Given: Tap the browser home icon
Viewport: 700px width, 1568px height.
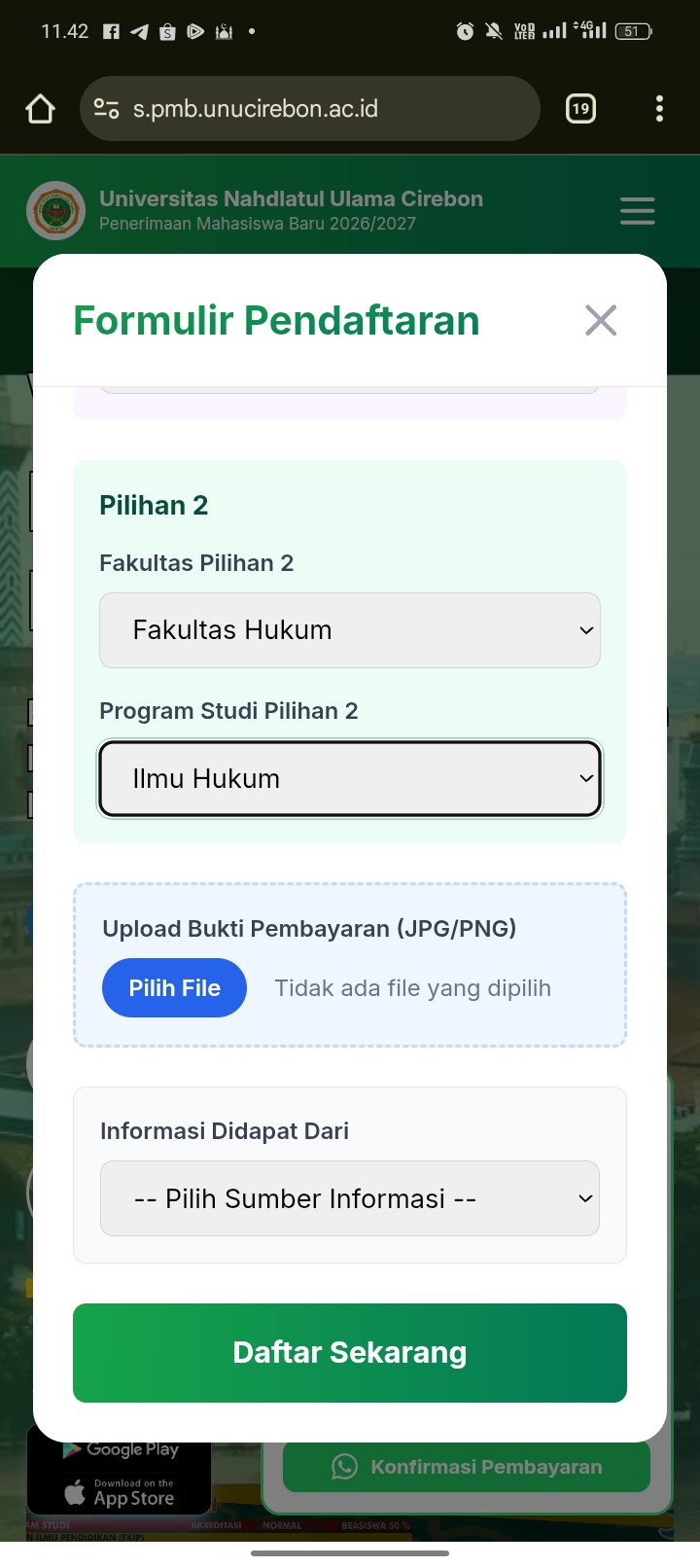Looking at the screenshot, I should pos(40,109).
